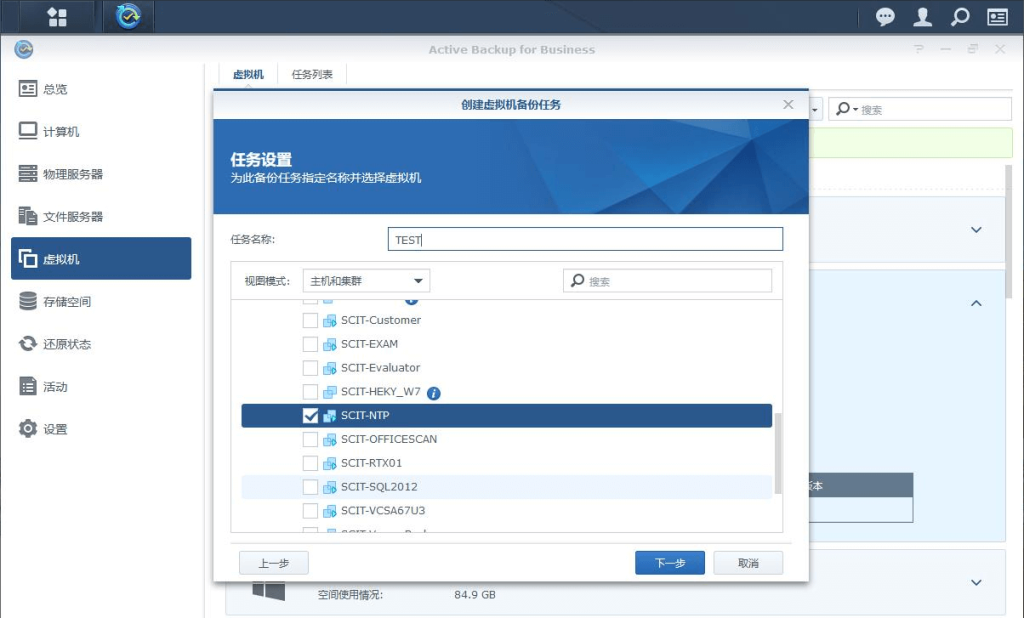This screenshot has width=1024, height=618.
Task: Select the SCIT-RTX01 row text
Action: [371, 463]
